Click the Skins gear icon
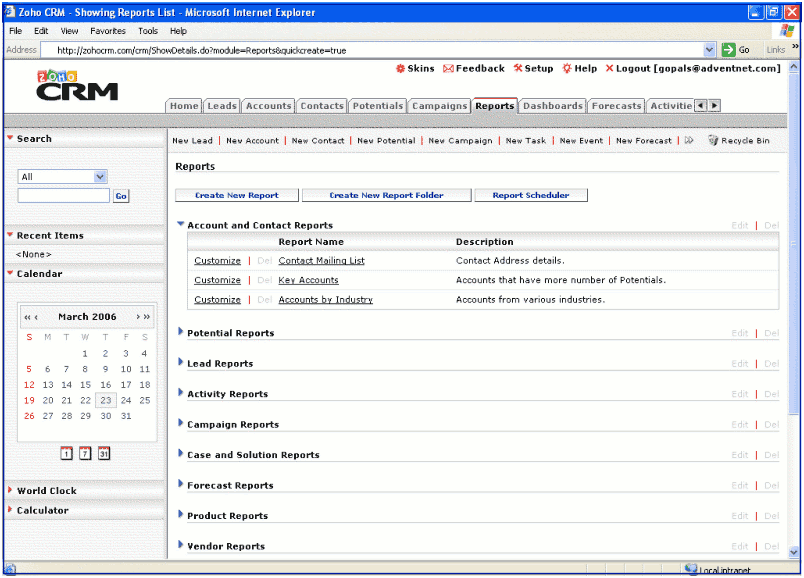The width and height of the screenshot is (804, 578). tap(400, 69)
